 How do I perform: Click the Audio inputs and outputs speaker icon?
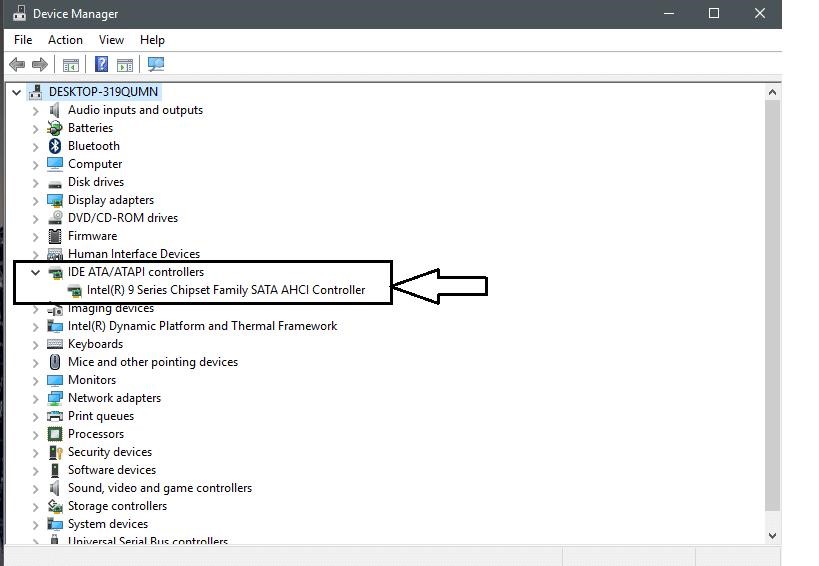click(55, 110)
